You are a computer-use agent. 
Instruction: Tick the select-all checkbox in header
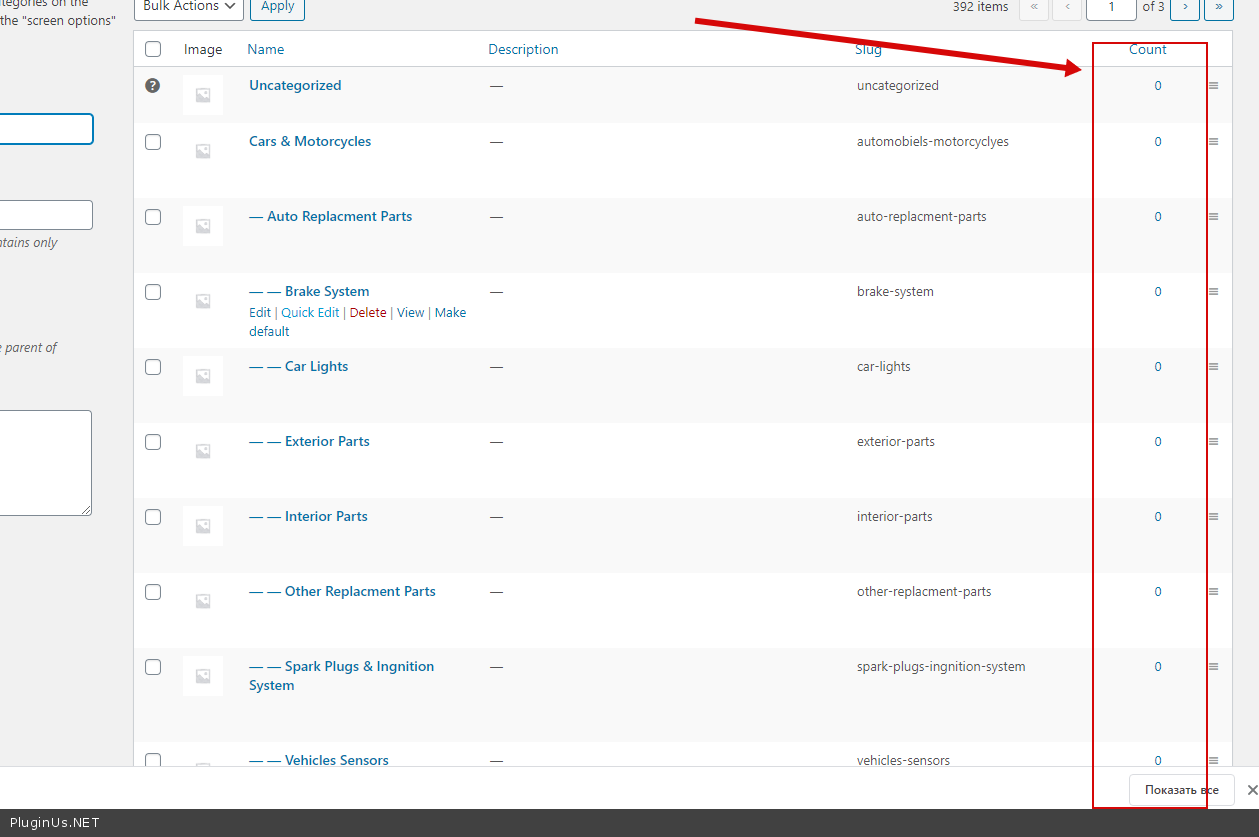click(x=153, y=49)
